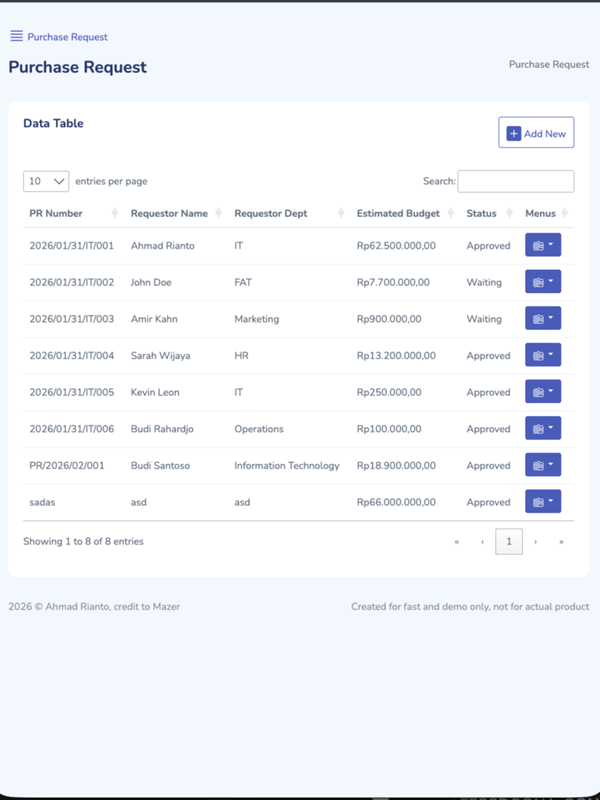Click the Data Table heading
The width and height of the screenshot is (600, 800).
pyautogui.click(x=53, y=123)
